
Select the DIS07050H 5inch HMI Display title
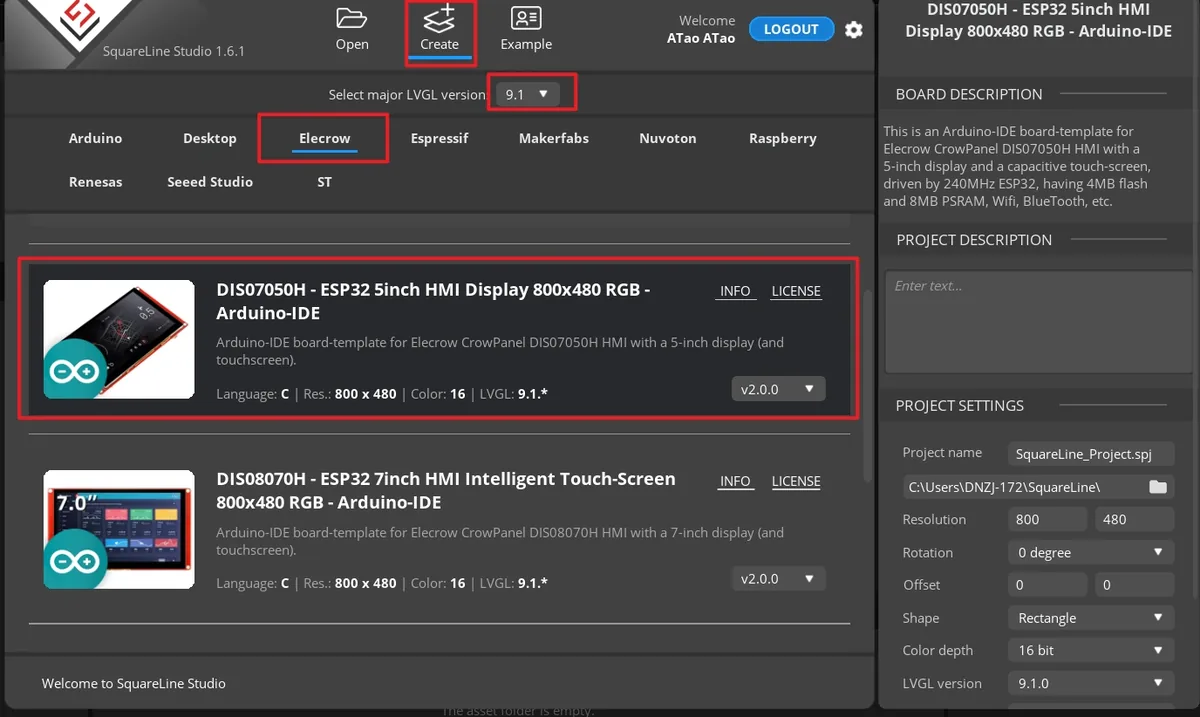pyautogui.click(x=433, y=301)
